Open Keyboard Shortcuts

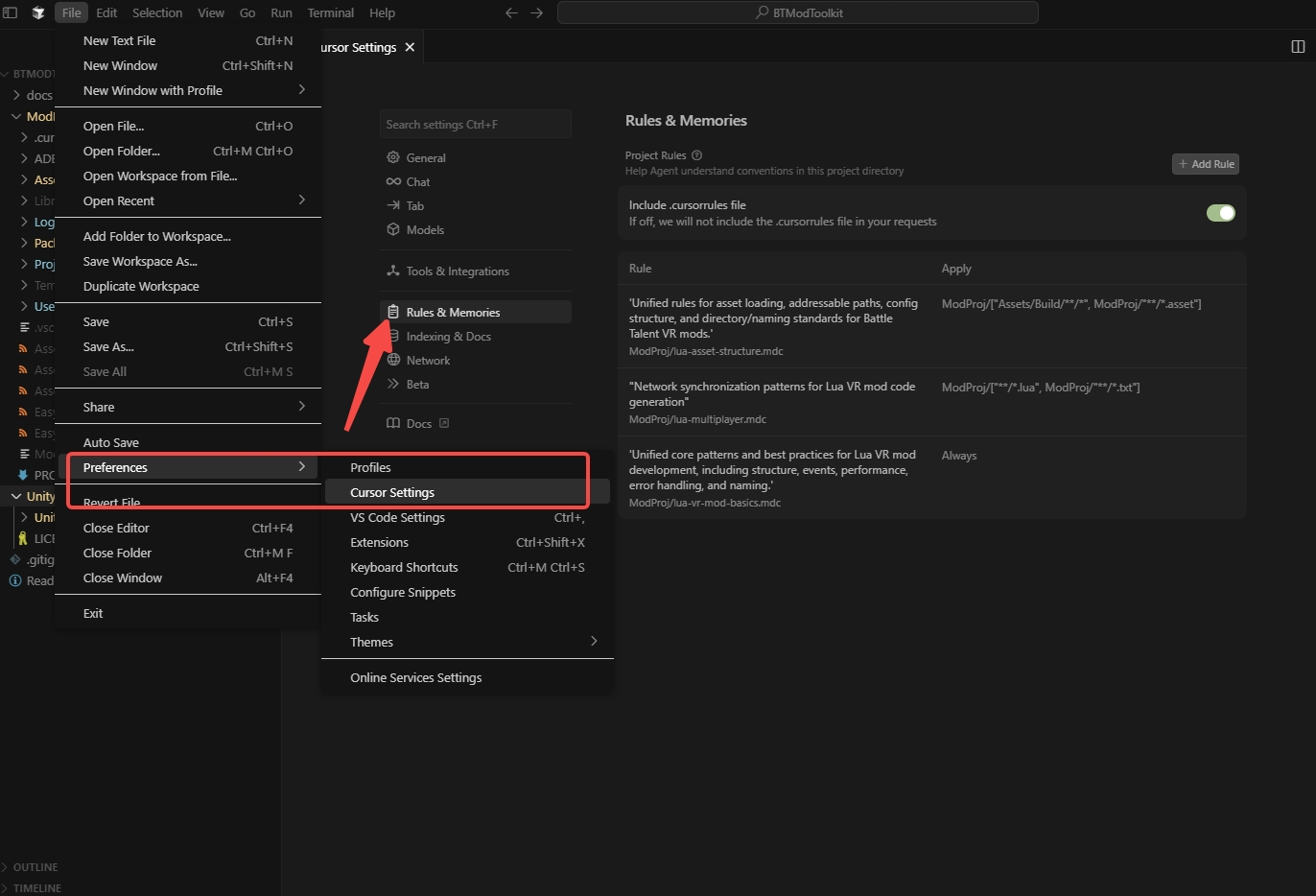pos(467,567)
